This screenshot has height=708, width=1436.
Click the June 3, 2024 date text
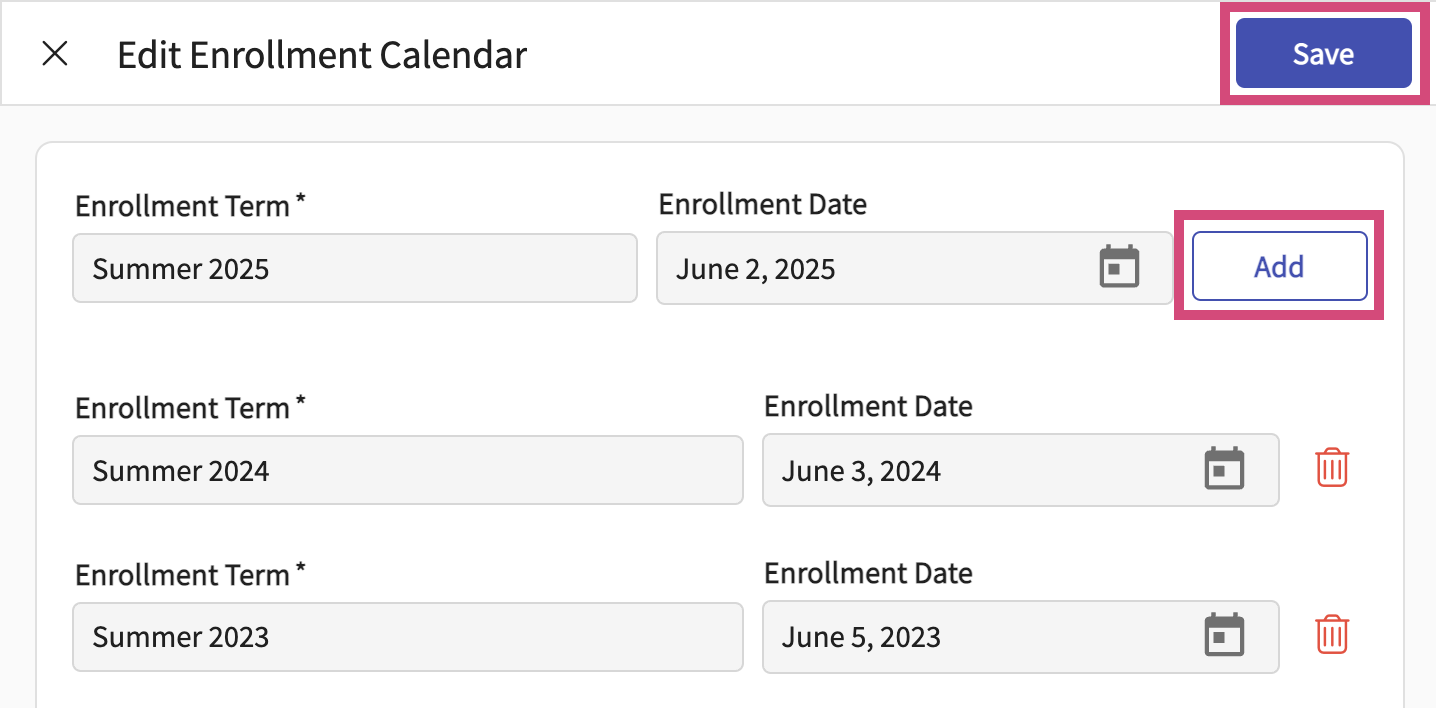pyautogui.click(x=861, y=470)
